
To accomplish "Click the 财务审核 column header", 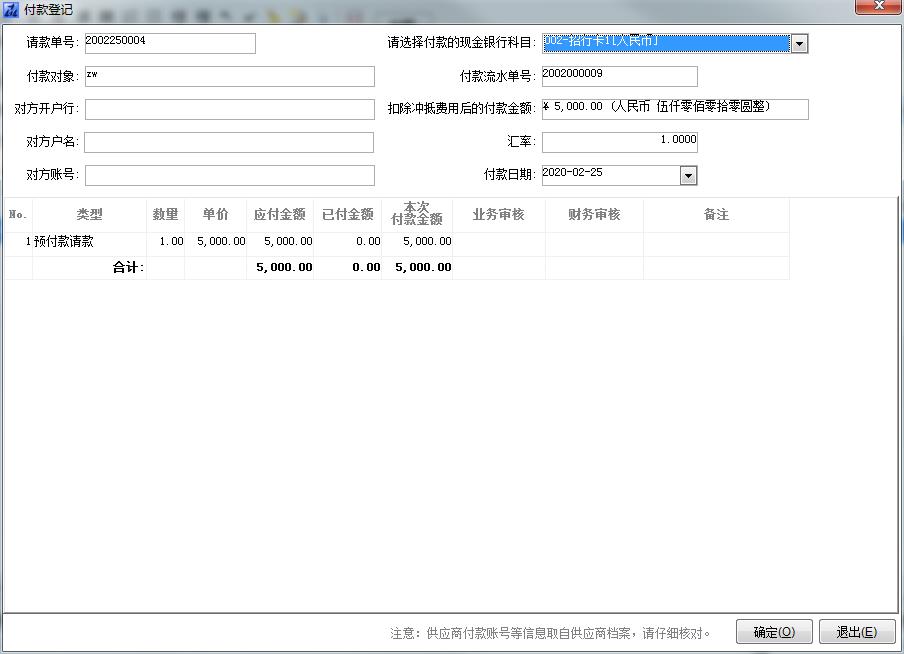I will point(594,215).
